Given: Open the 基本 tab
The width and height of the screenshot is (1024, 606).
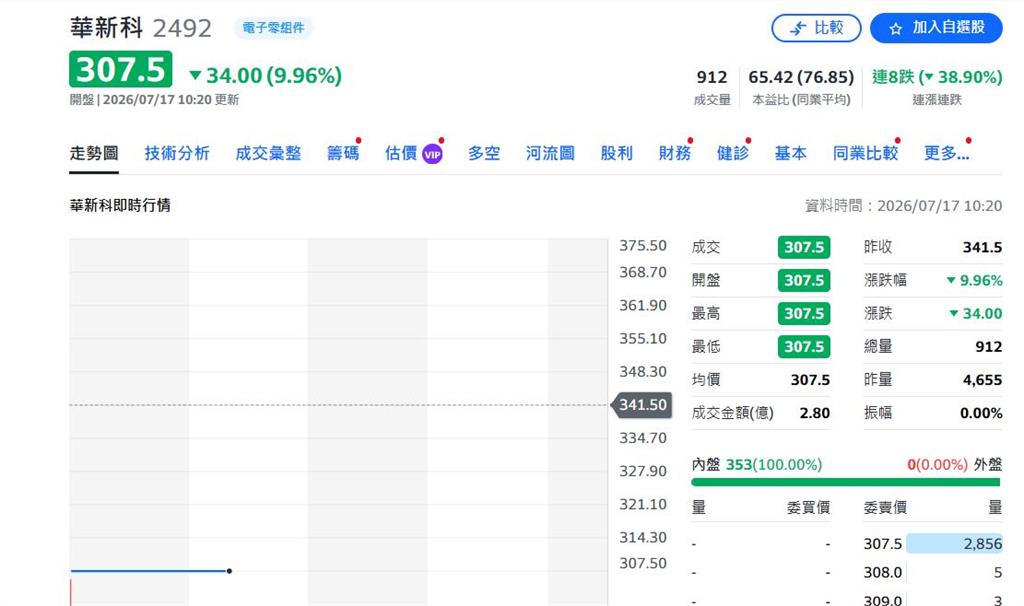Looking at the screenshot, I should pyautogui.click(x=791, y=153).
